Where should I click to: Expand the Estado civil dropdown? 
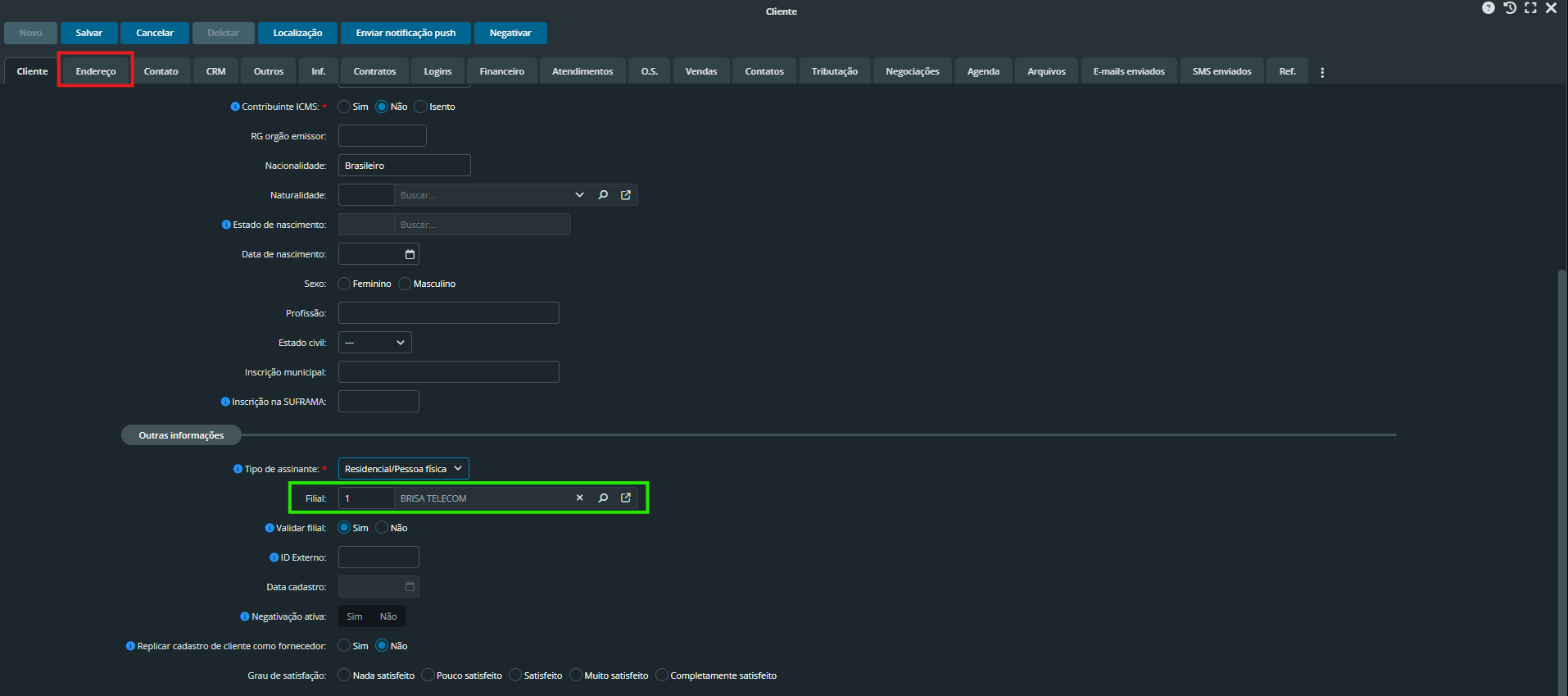click(375, 343)
